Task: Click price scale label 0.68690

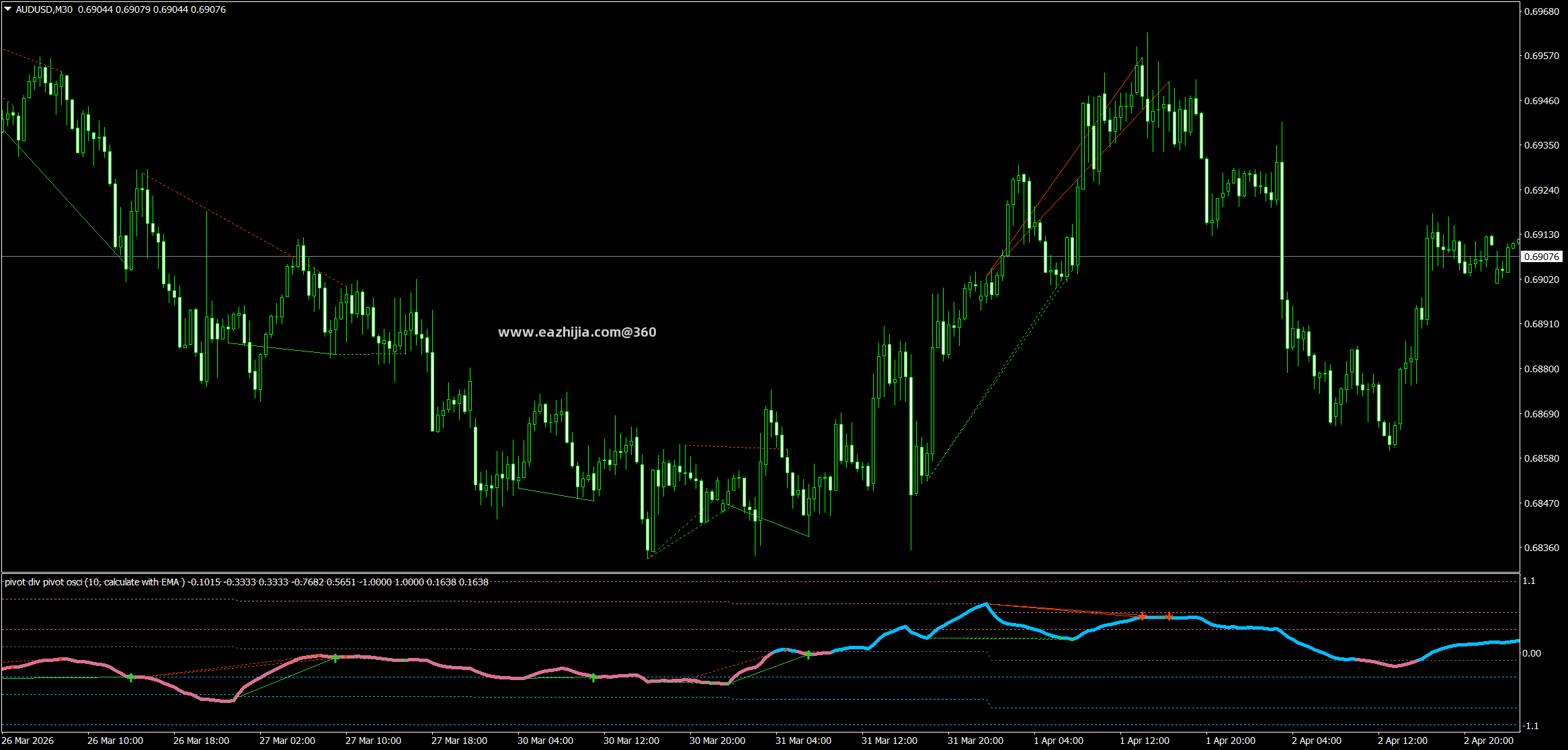Action: click(x=1541, y=414)
